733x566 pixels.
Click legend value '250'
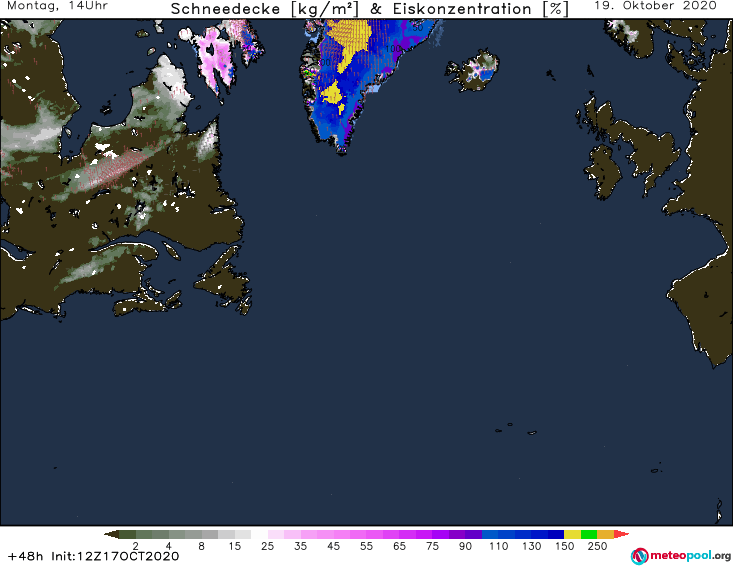coord(597,546)
